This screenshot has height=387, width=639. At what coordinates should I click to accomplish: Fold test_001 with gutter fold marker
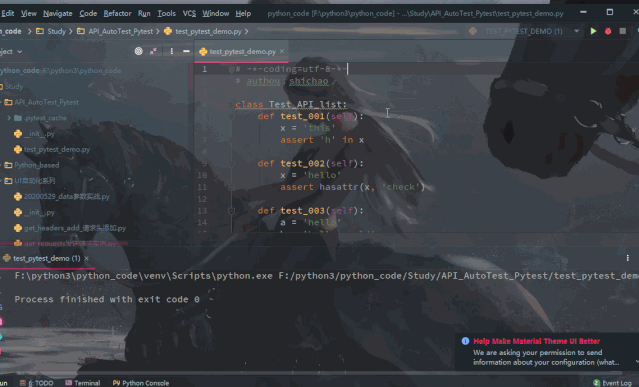pyautogui.click(x=231, y=117)
